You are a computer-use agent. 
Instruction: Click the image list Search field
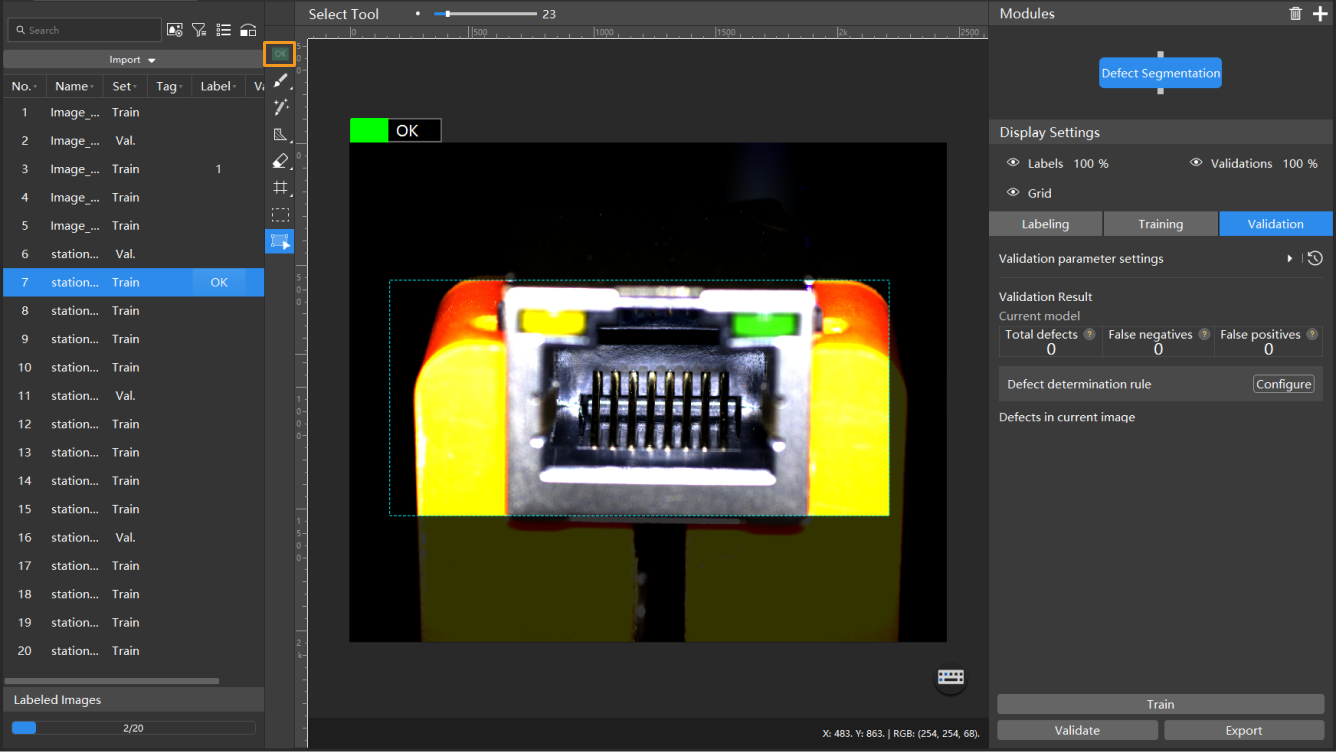(83, 30)
